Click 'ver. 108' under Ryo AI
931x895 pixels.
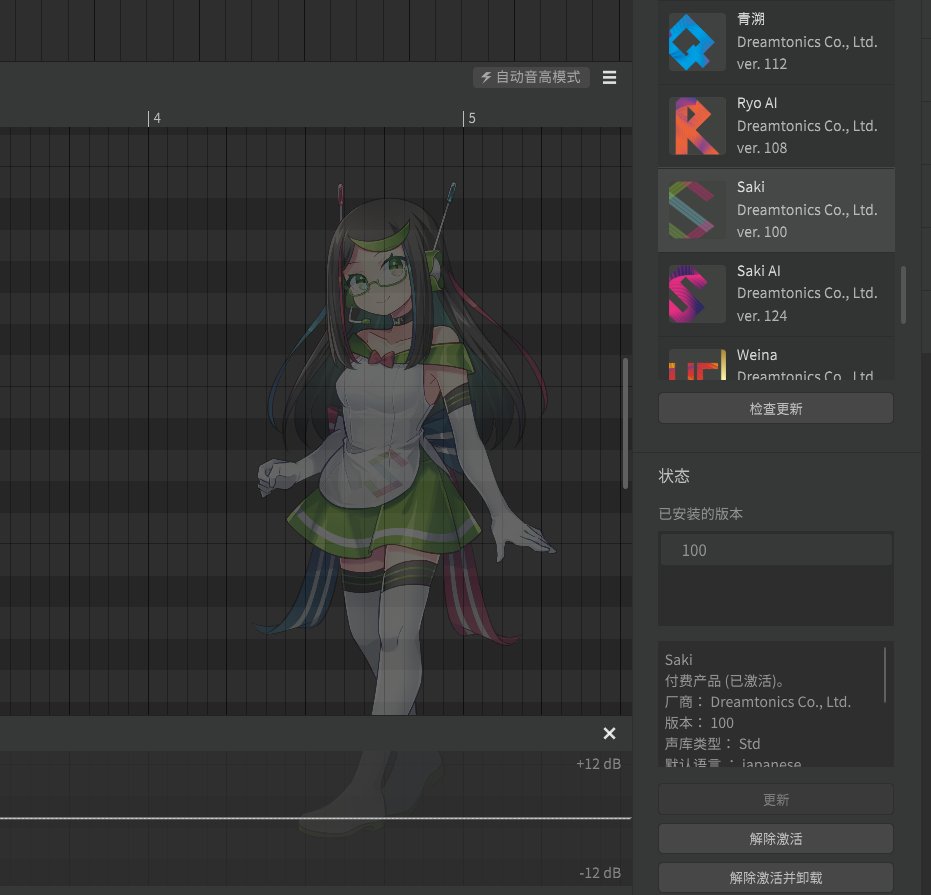[762, 147]
